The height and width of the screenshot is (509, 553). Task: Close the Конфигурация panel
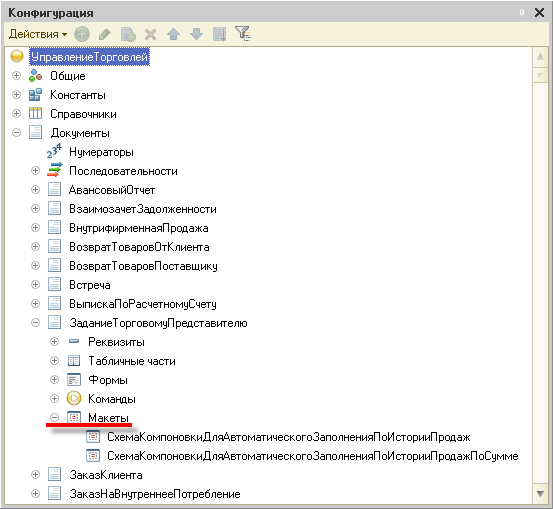click(539, 13)
